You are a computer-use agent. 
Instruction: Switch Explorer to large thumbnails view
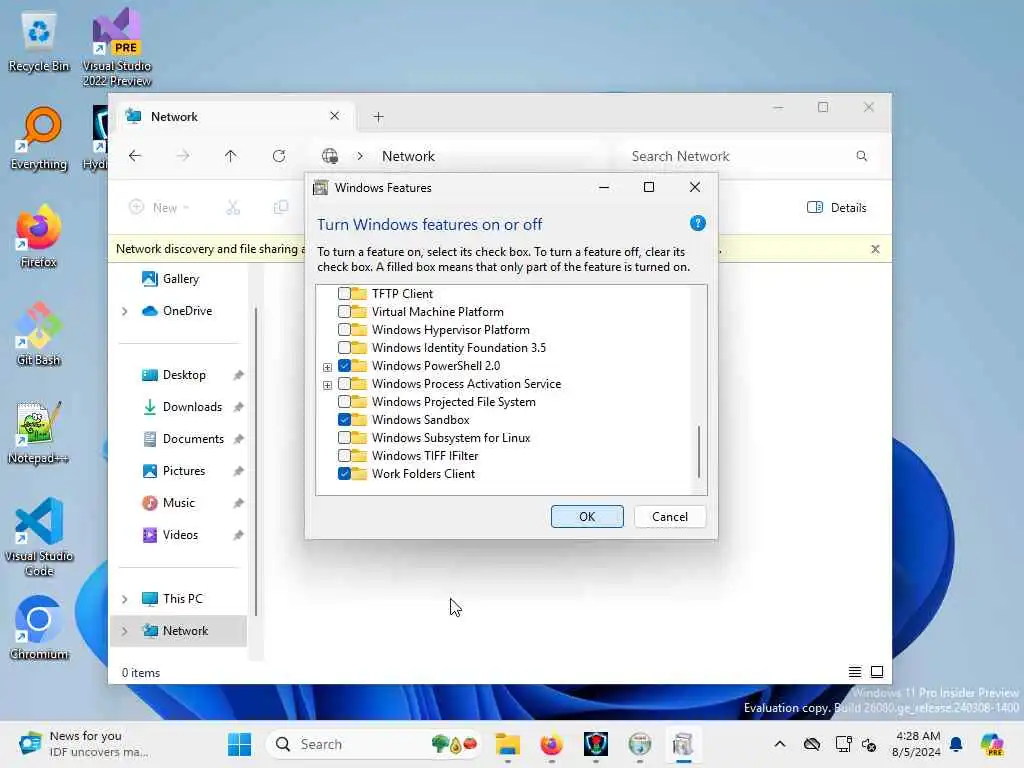click(x=877, y=672)
